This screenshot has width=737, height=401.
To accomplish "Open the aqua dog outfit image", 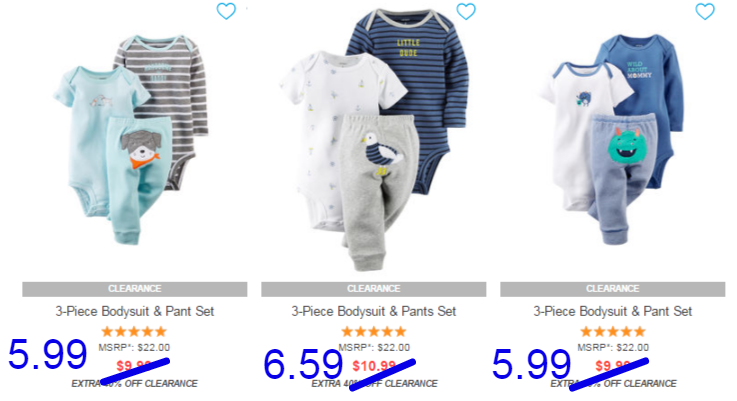I will [132, 140].
